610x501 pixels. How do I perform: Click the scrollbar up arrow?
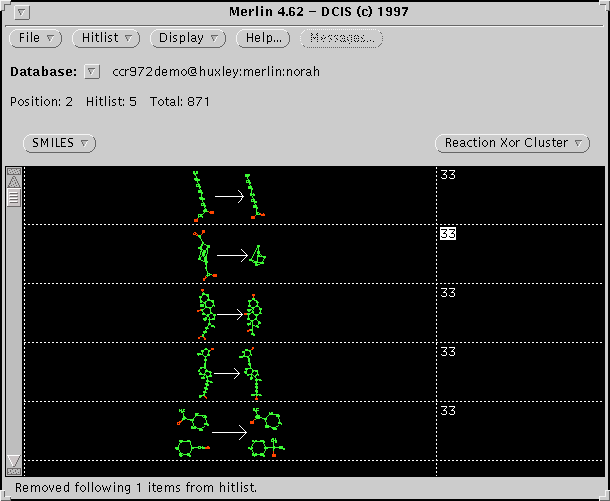tap(14, 183)
